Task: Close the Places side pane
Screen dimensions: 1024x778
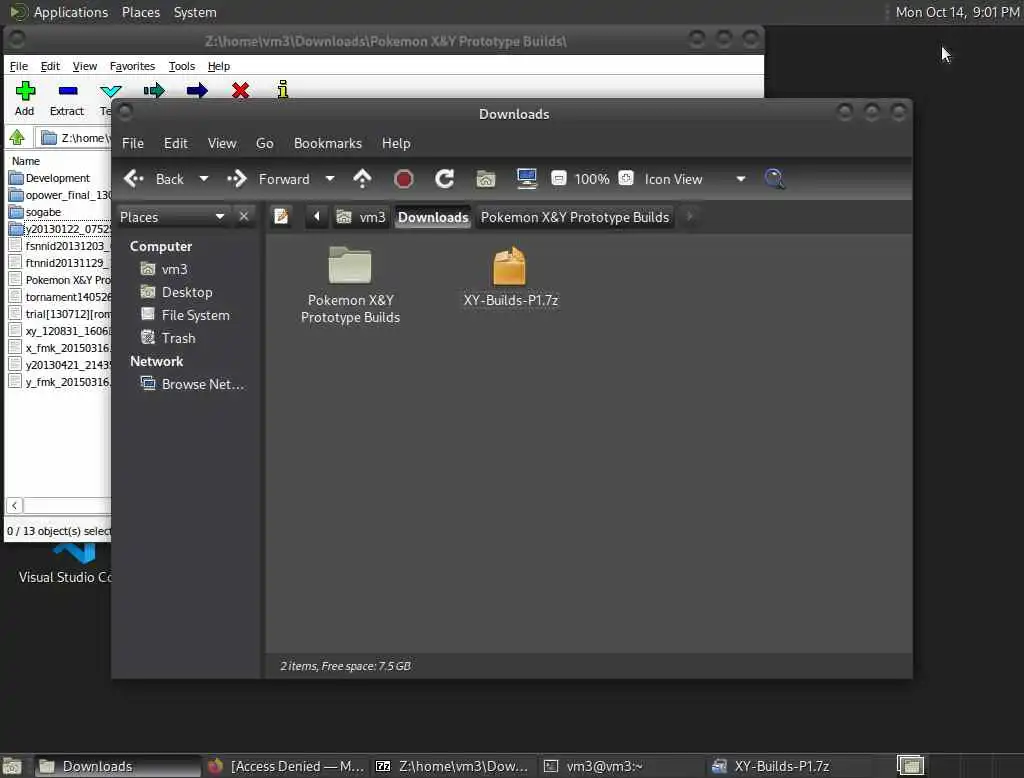Action: pyautogui.click(x=244, y=216)
